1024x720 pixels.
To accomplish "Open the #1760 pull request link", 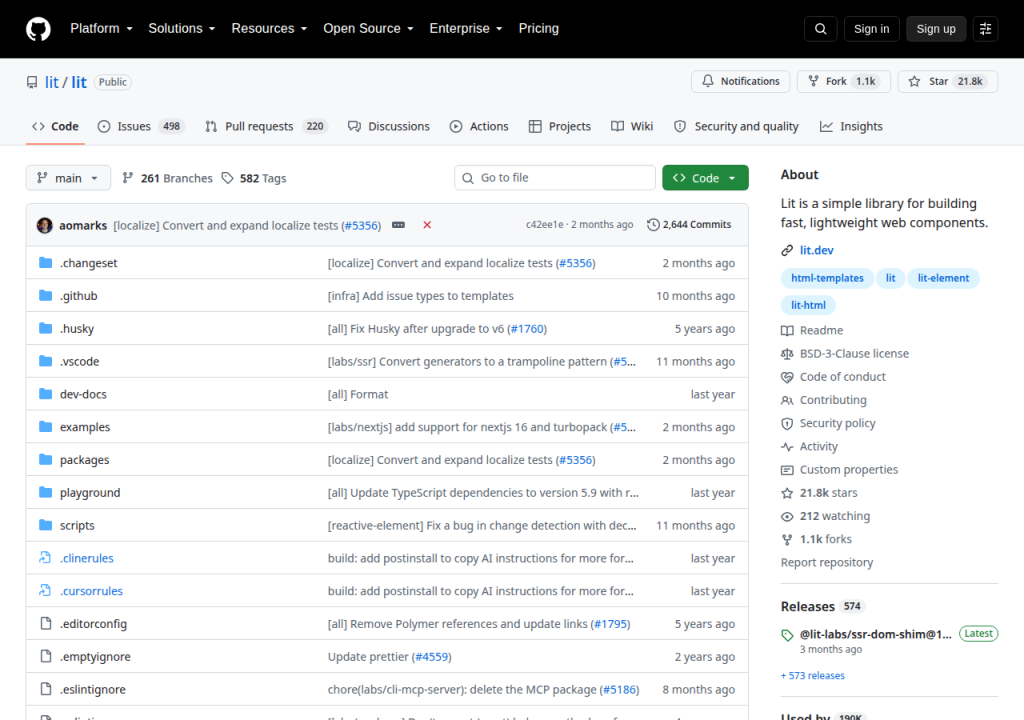I will [x=527, y=329].
